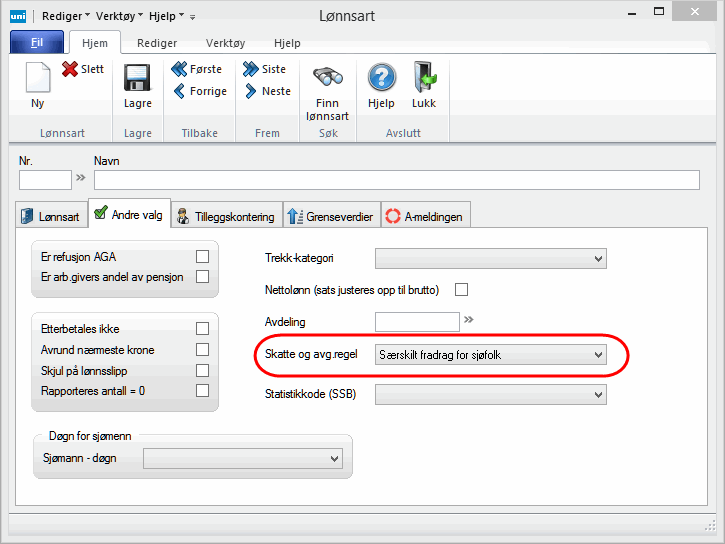Check the Nettolønn checkbox

click(x=462, y=290)
